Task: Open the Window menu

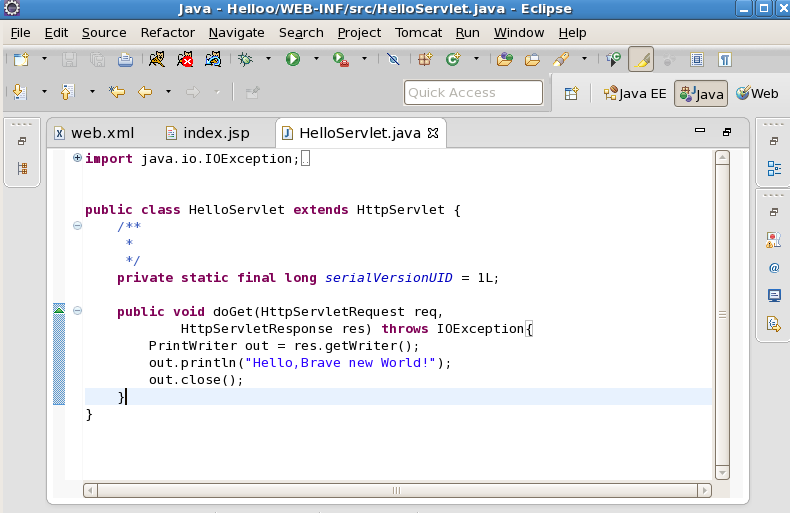Action: (518, 33)
